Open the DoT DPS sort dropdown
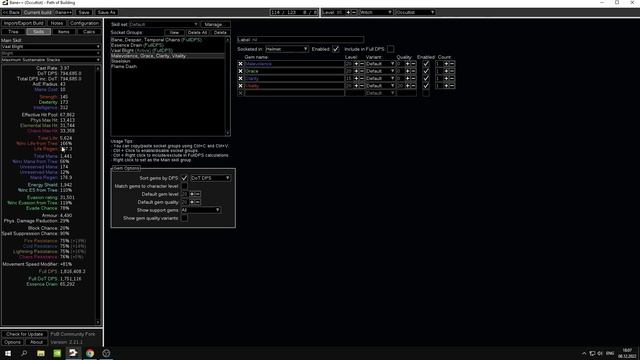 pos(210,178)
